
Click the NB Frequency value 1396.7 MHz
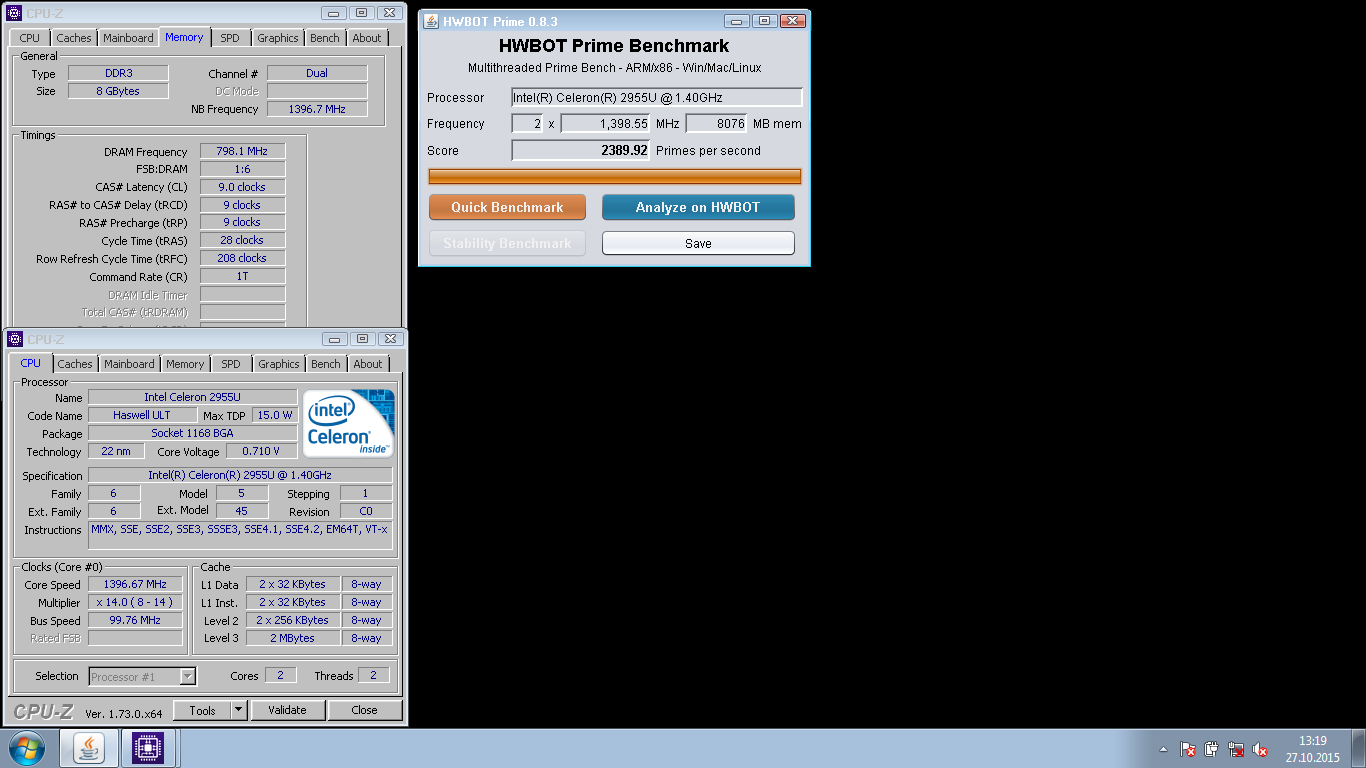[317, 109]
